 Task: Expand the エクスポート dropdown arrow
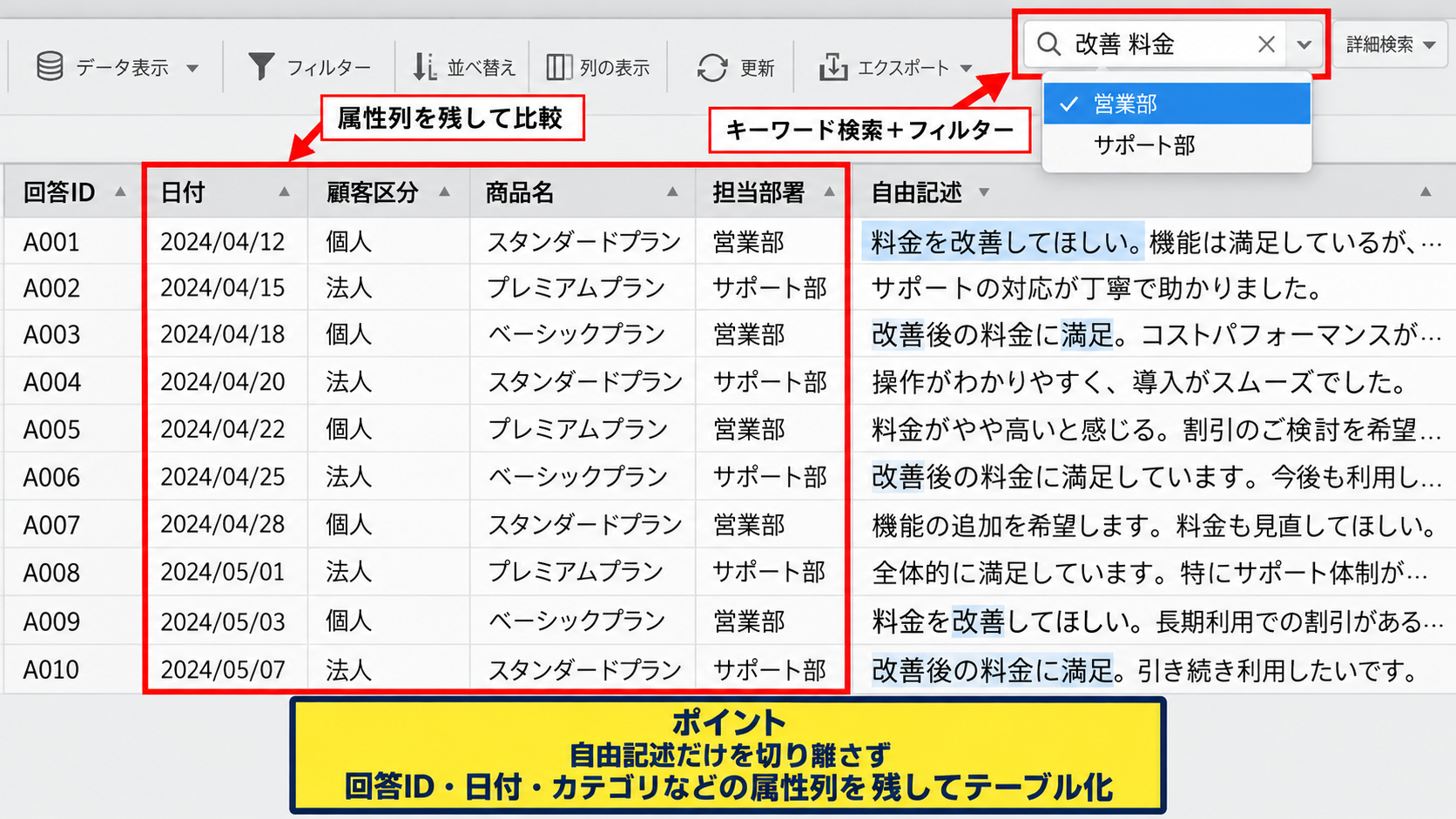[966, 68]
